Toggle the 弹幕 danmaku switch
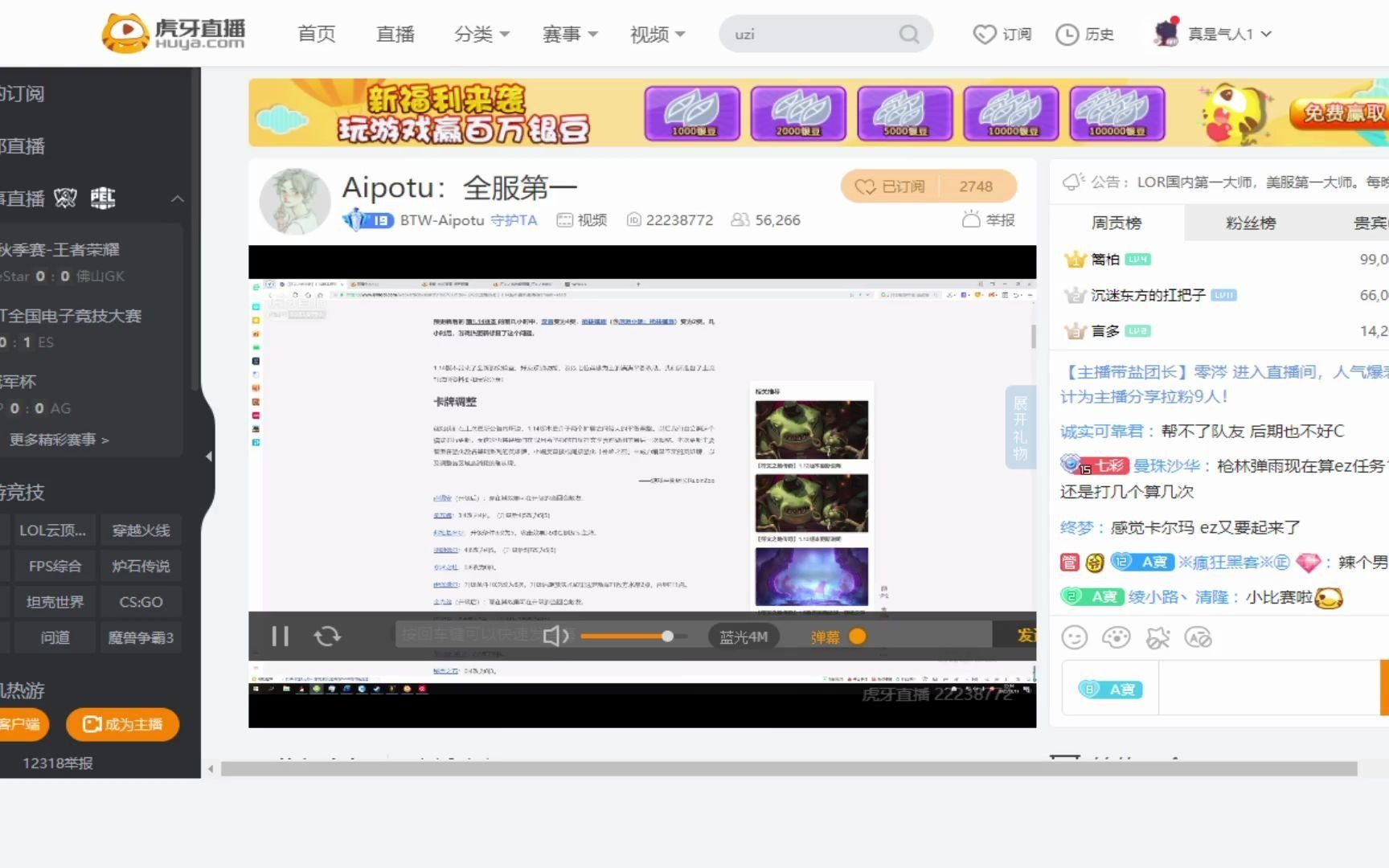The height and width of the screenshot is (868, 1389). tap(858, 637)
